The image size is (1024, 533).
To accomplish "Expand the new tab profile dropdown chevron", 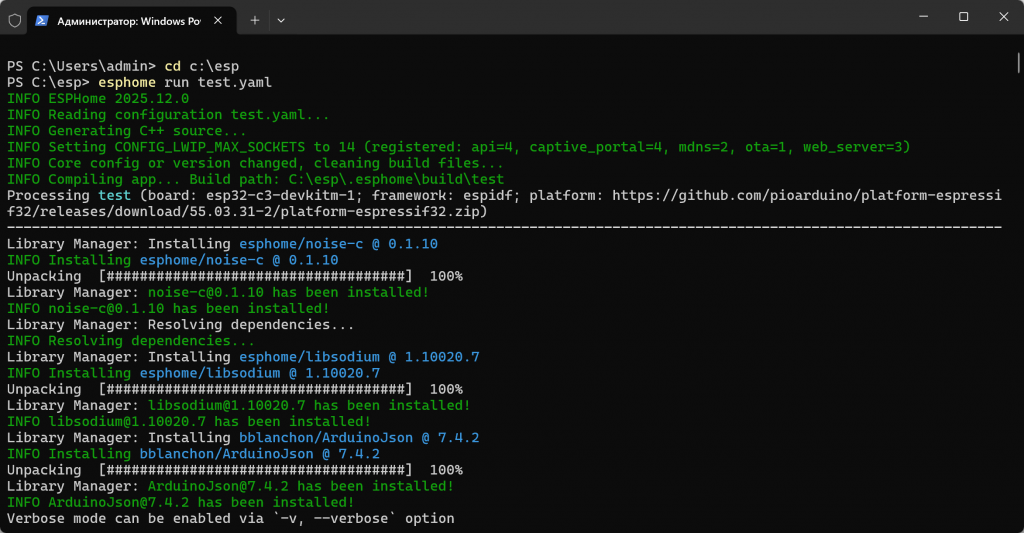I will pos(281,19).
